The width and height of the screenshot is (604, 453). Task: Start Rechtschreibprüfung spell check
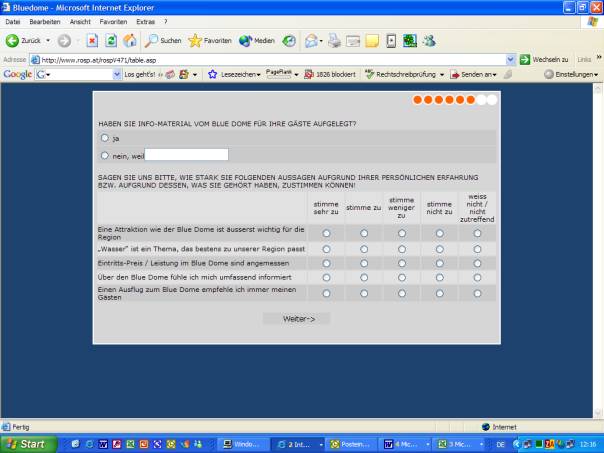coord(401,74)
